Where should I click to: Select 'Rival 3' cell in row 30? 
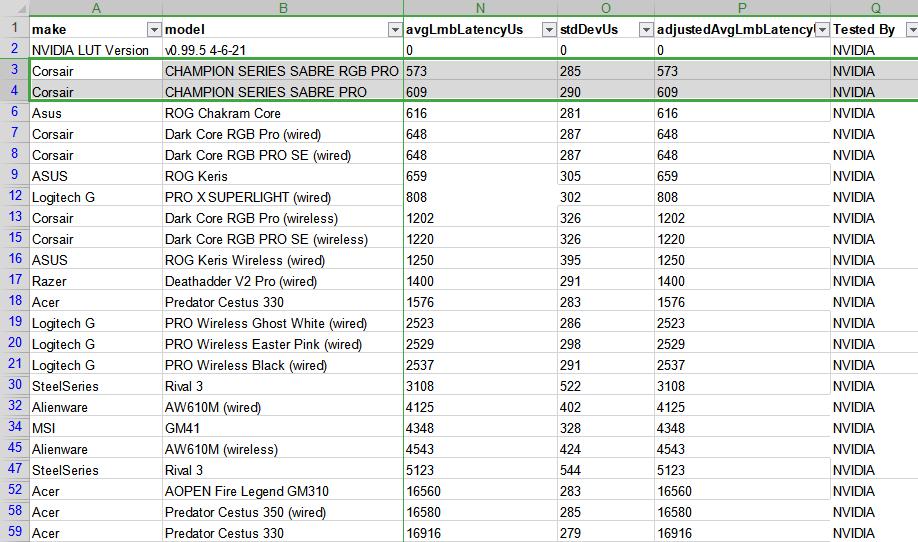[x=283, y=387]
